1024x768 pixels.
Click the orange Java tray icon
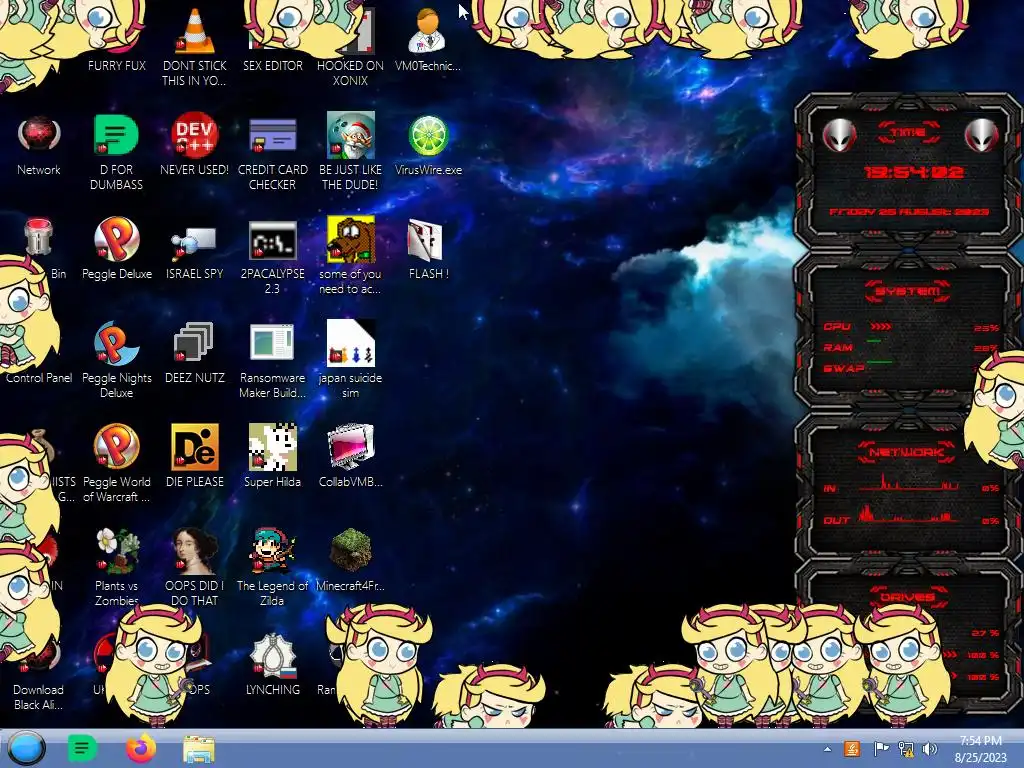[852, 749]
